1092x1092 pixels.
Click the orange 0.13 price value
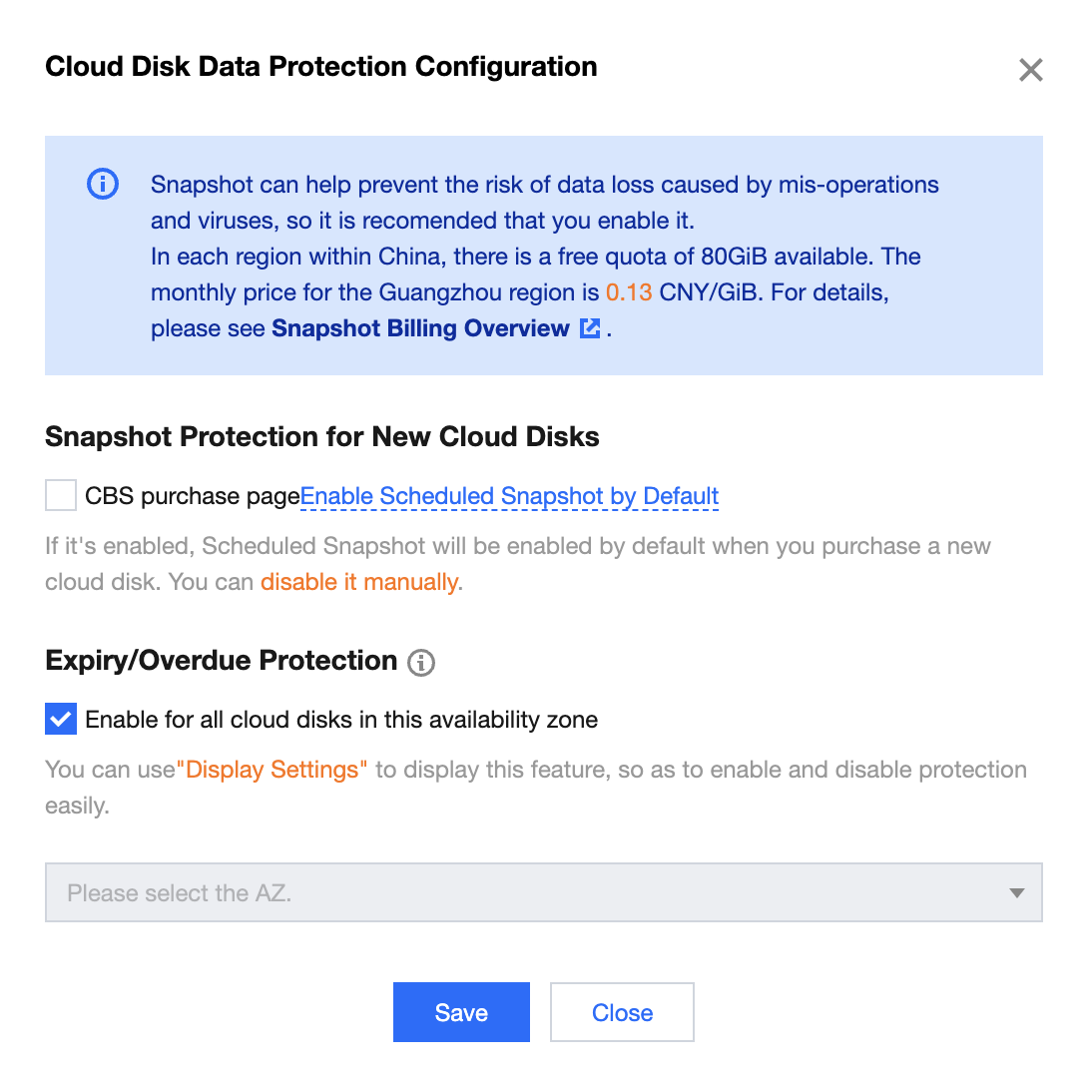coord(629,292)
